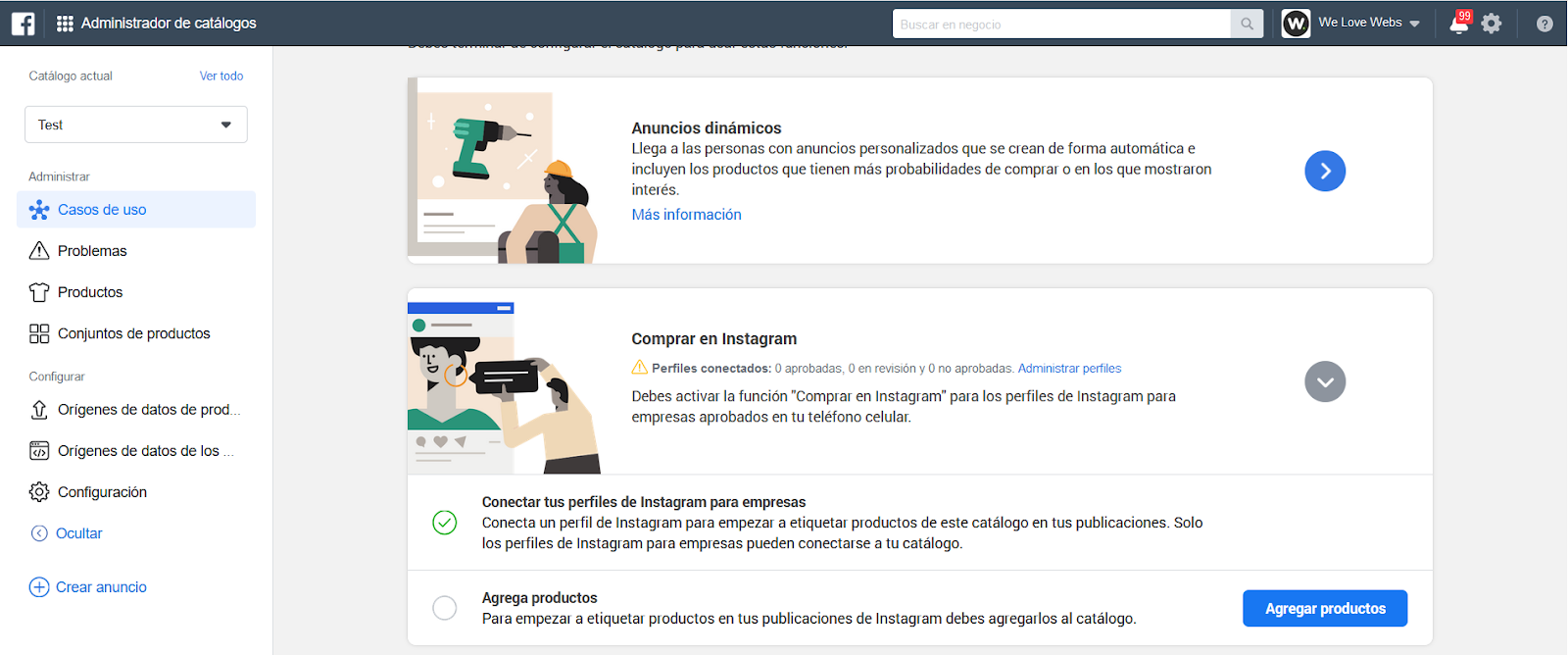The height and width of the screenshot is (655, 1568).
Task: Click the Ver todo link
Action: point(221,76)
